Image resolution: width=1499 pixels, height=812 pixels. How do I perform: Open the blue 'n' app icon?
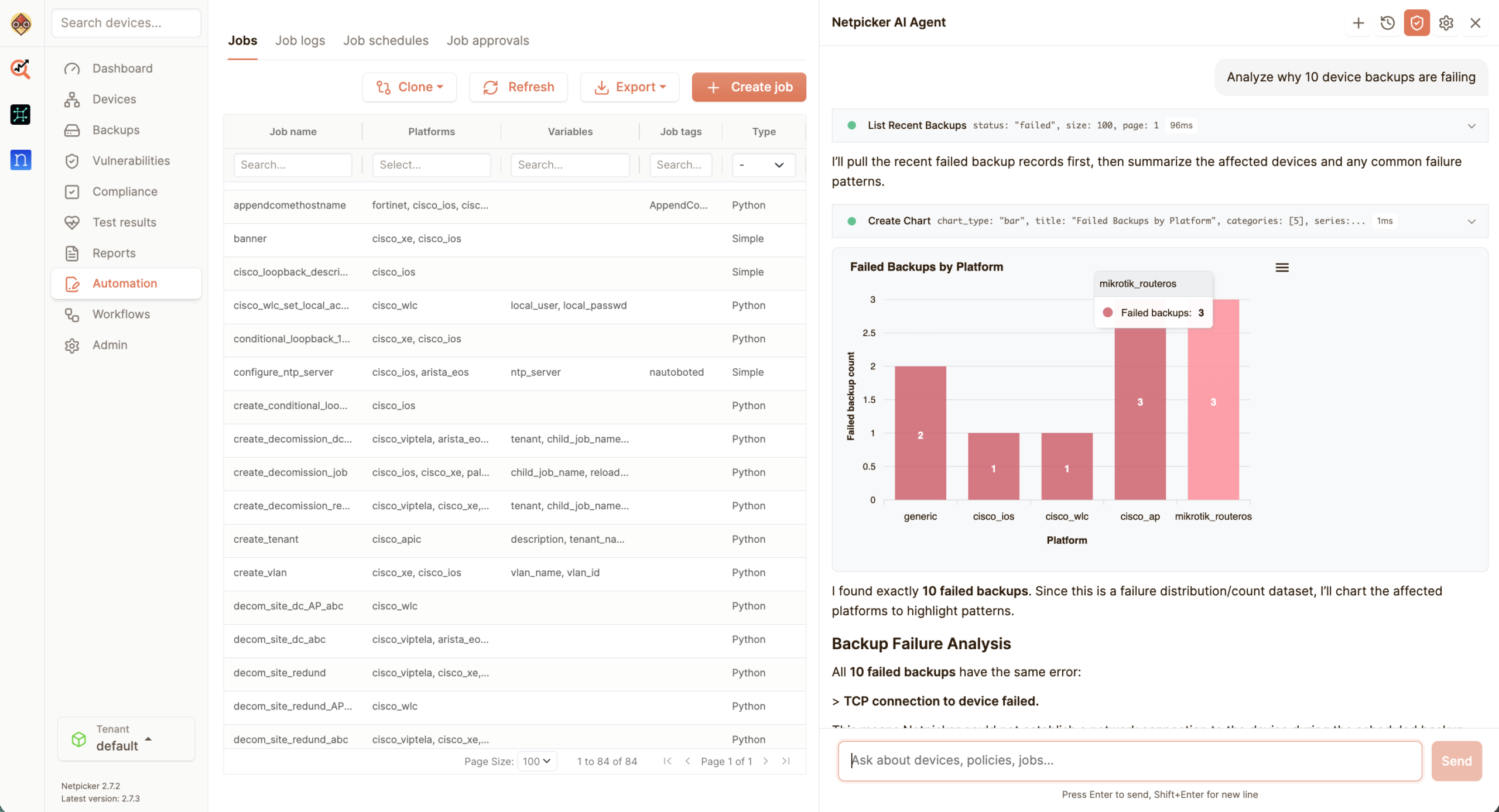20,159
